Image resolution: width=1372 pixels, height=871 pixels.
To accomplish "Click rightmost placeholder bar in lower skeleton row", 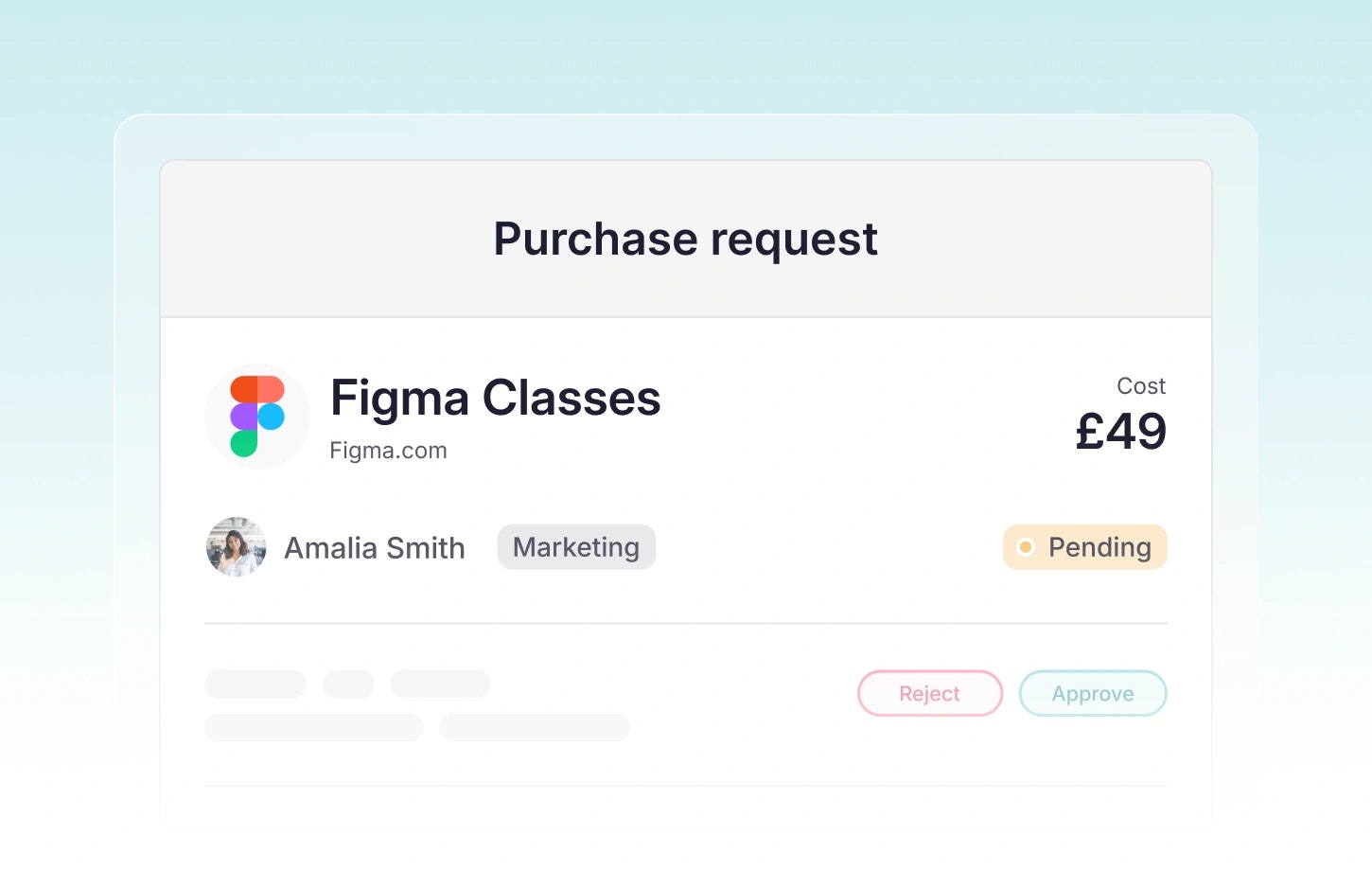I will click(534, 727).
